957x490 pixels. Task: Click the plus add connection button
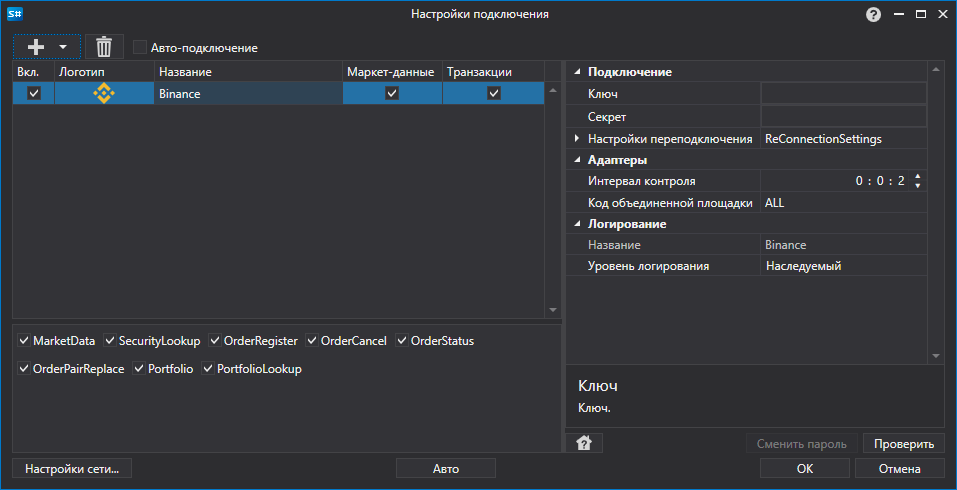coord(36,47)
